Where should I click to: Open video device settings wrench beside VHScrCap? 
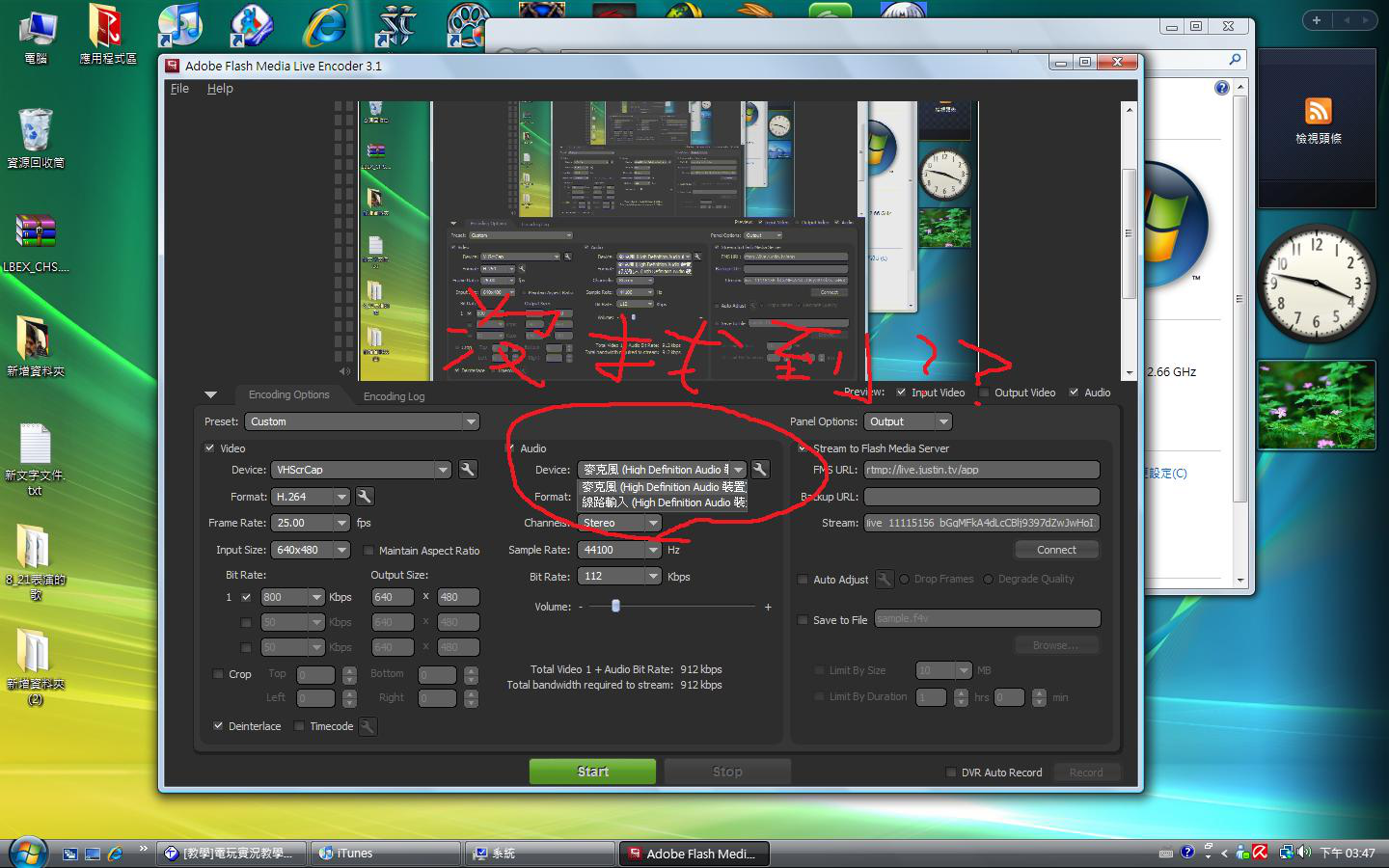pyautogui.click(x=468, y=470)
